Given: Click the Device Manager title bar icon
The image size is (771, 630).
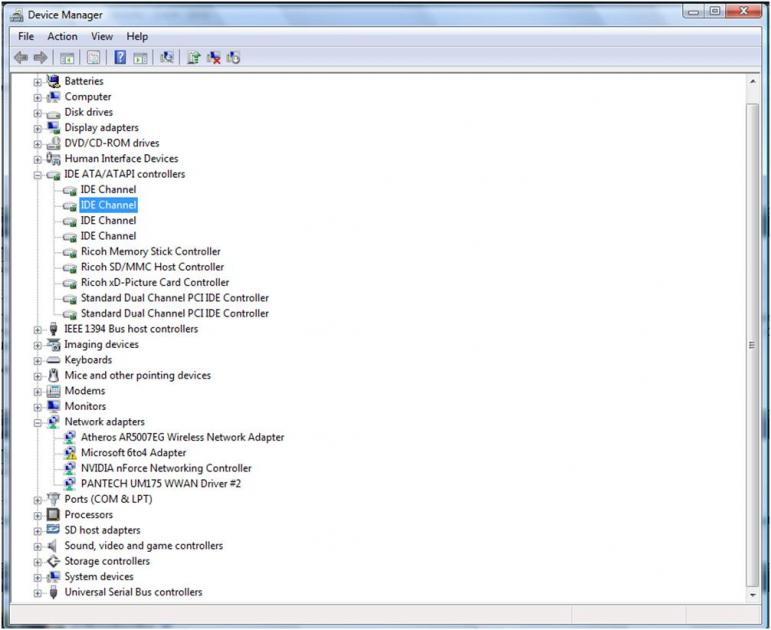Looking at the screenshot, I should [x=17, y=16].
